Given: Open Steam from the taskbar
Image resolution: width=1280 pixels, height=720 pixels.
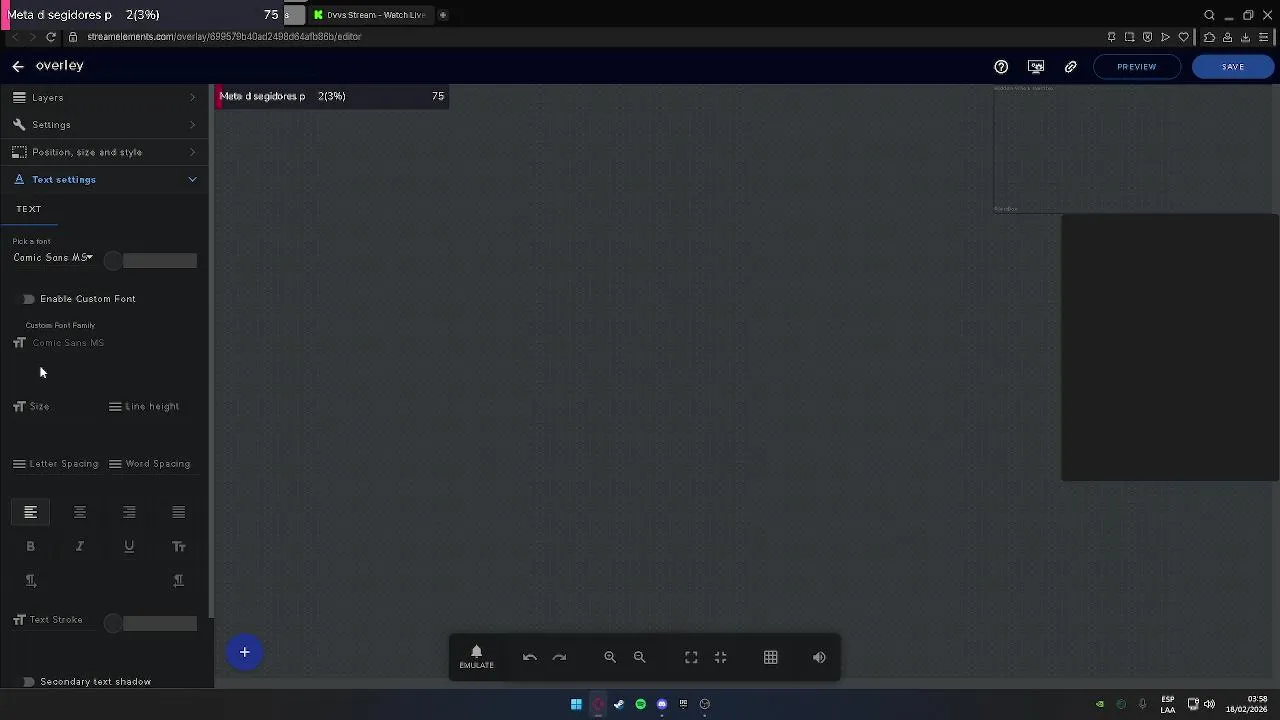Looking at the screenshot, I should [x=619, y=704].
